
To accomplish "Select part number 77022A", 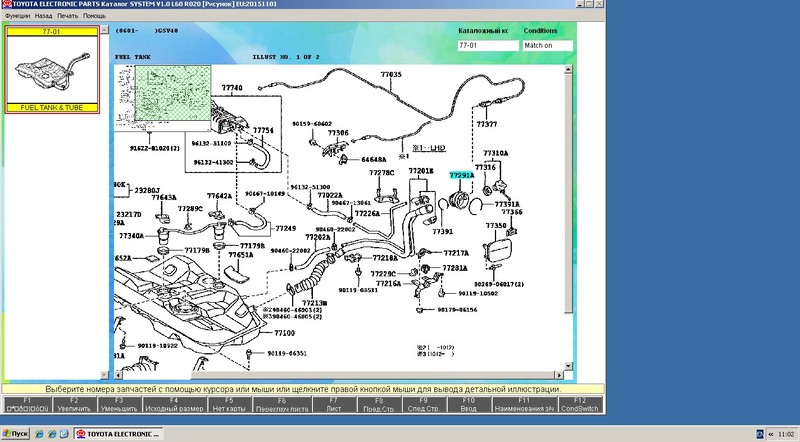I will click(x=330, y=195).
